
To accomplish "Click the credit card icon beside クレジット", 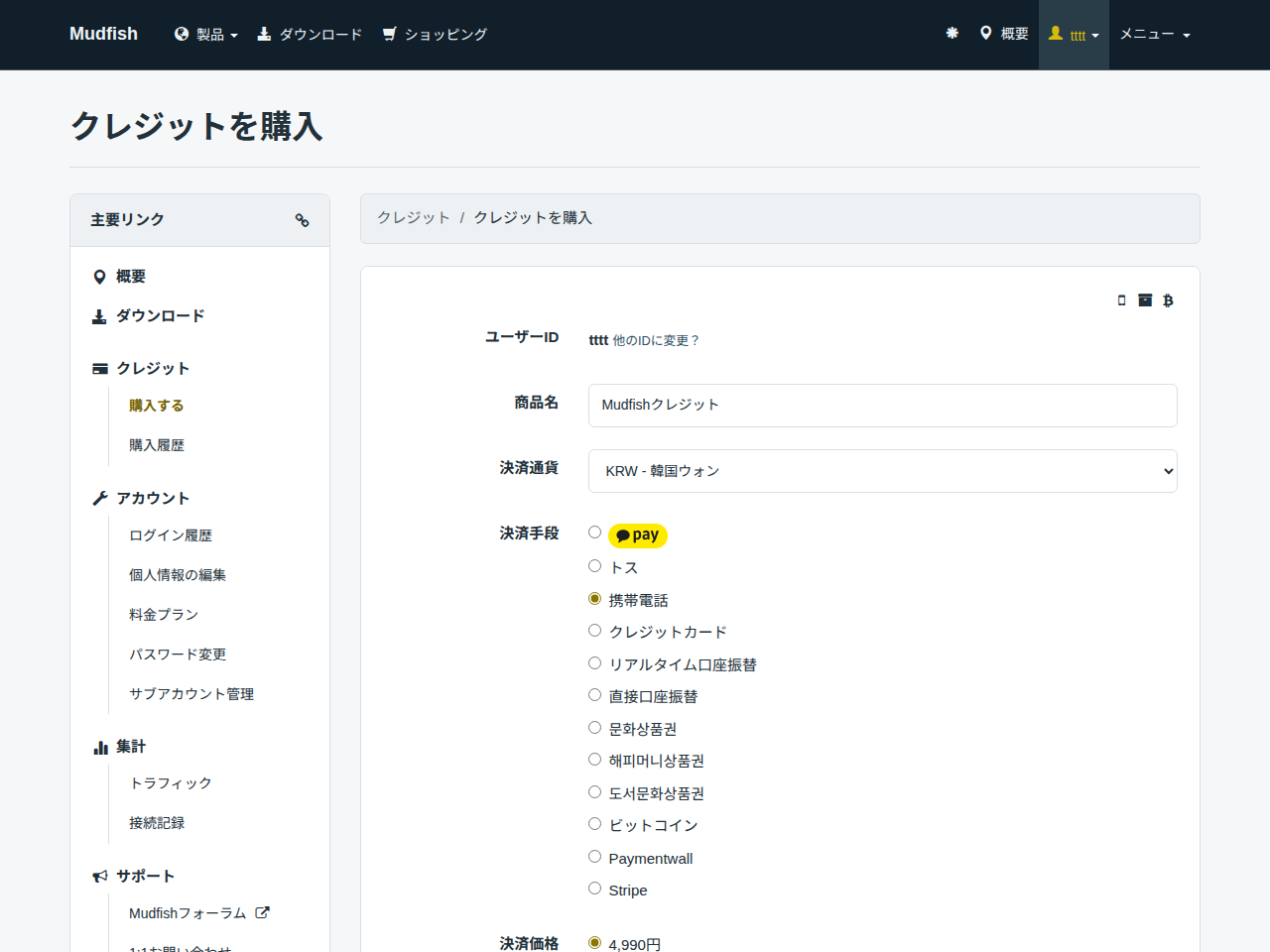I will (x=100, y=369).
